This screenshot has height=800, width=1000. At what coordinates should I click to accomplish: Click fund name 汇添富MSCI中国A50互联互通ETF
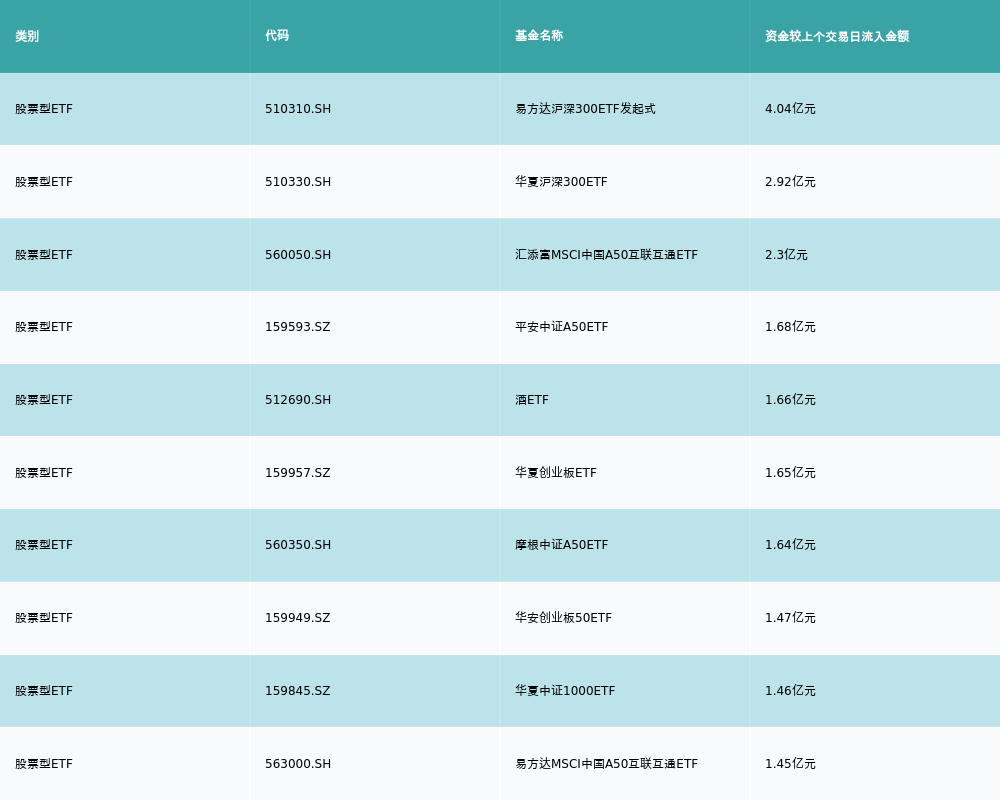coord(607,255)
